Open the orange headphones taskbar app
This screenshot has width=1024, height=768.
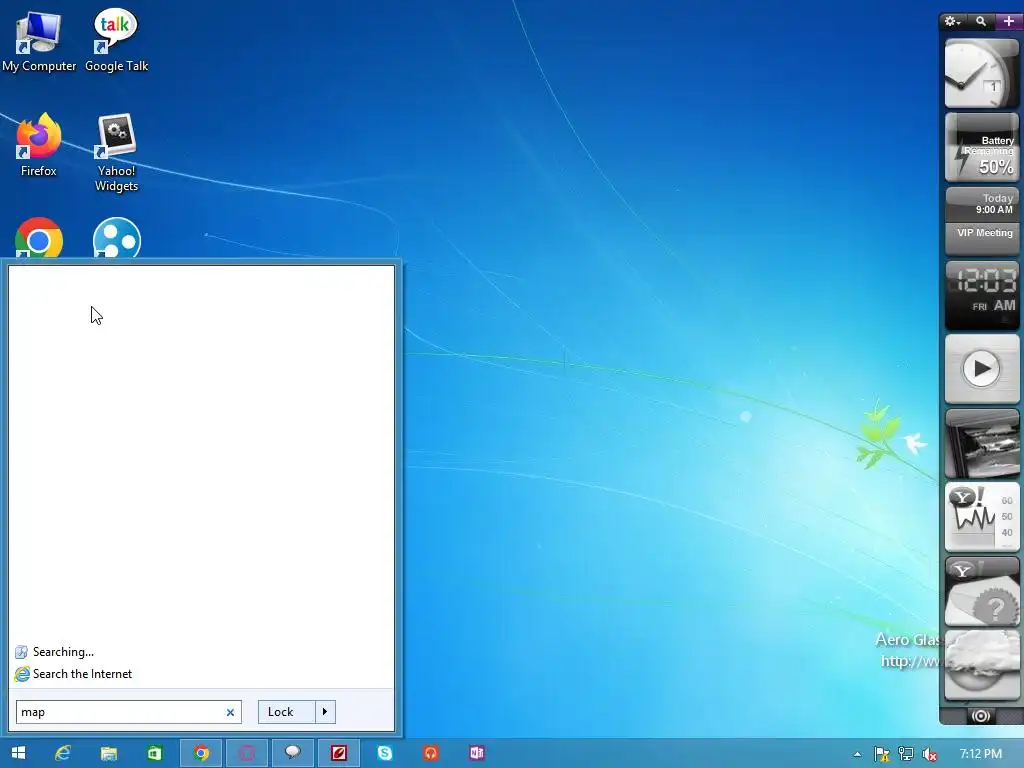[x=430, y=753]
